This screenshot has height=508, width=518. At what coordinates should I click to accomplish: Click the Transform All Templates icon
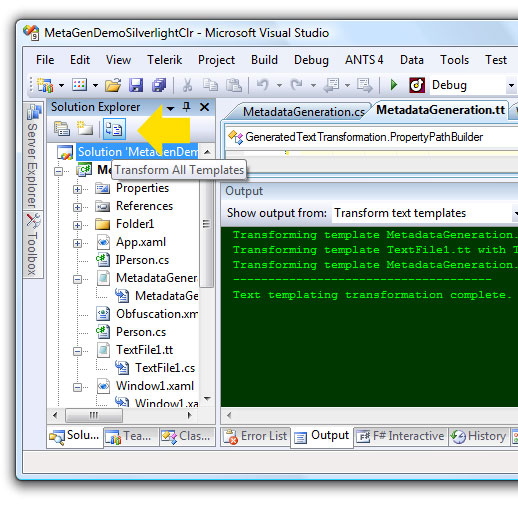pyautogui.click(x=114, y=129)
